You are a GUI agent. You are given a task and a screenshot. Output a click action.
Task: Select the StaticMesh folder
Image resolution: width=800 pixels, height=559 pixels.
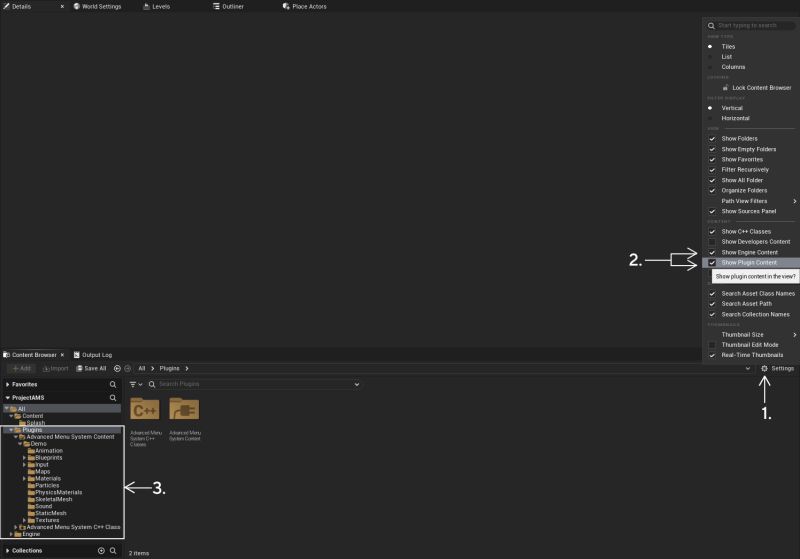pyautogui.click(x=51, y=513)
